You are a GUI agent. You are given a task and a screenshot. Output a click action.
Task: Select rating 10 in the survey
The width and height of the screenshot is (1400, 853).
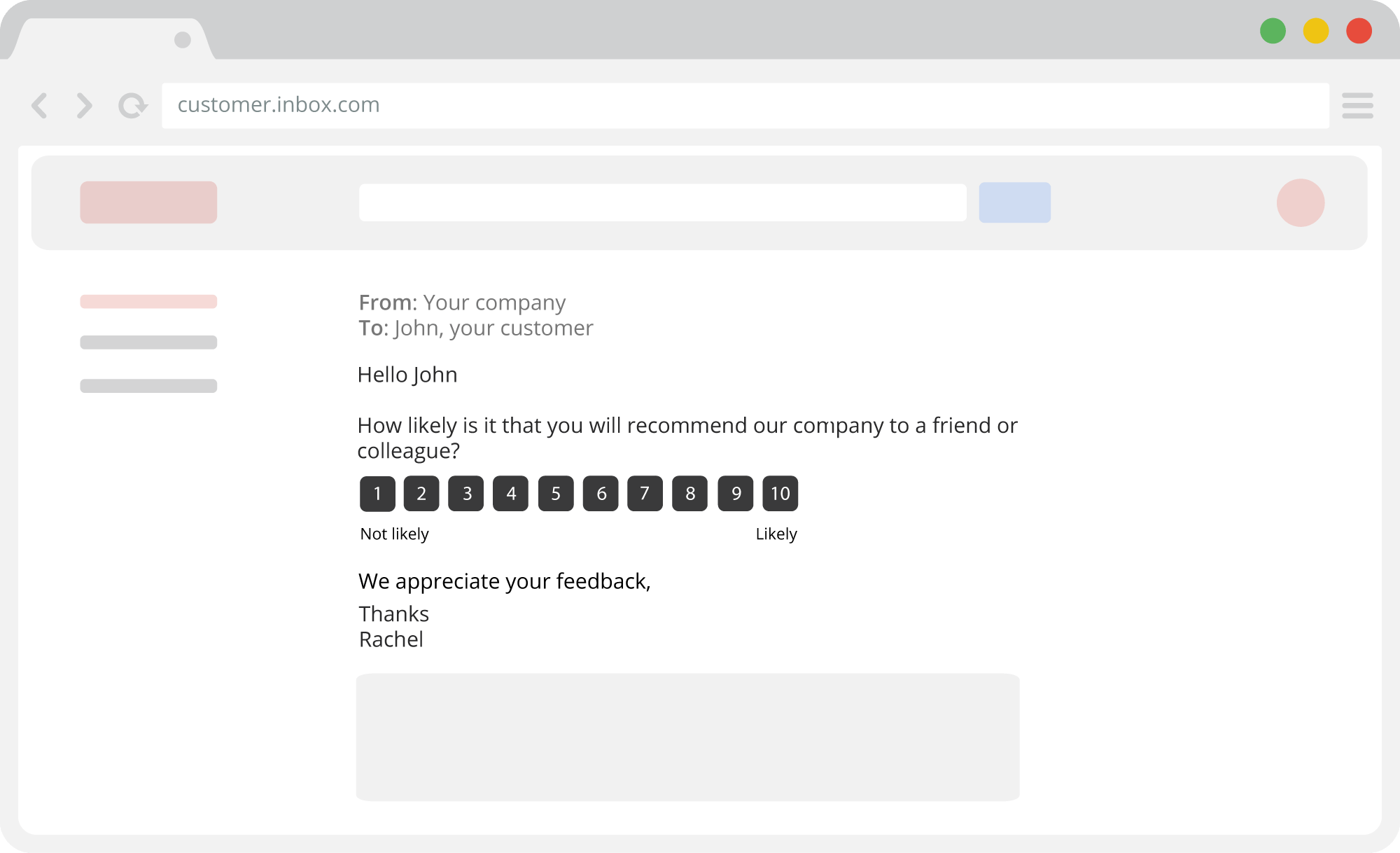point(780,494)
